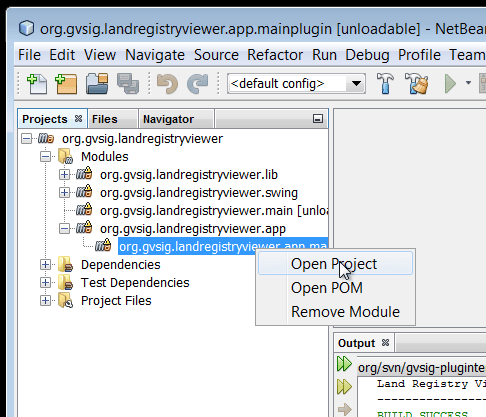Screen dimensions: 486x417
Task: Click the Clean and Build icon
Action: pos(416,84)
